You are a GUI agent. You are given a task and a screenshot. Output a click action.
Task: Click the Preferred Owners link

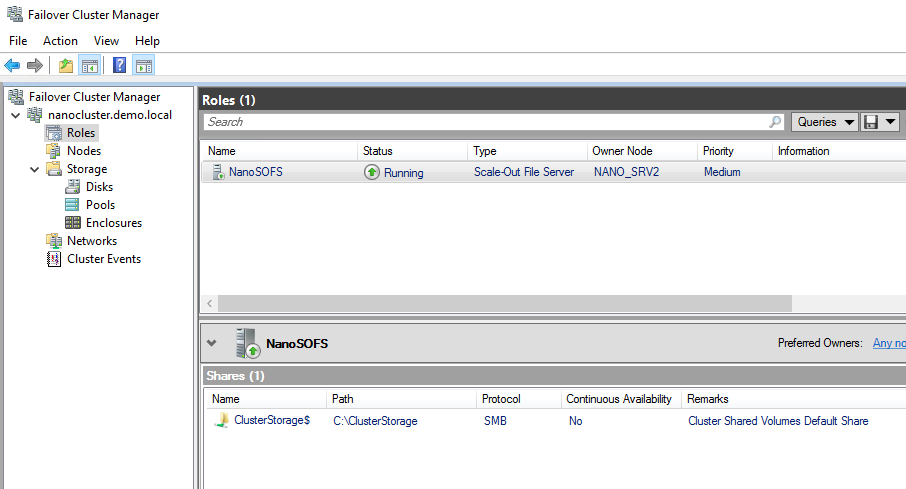pos(889,343)
